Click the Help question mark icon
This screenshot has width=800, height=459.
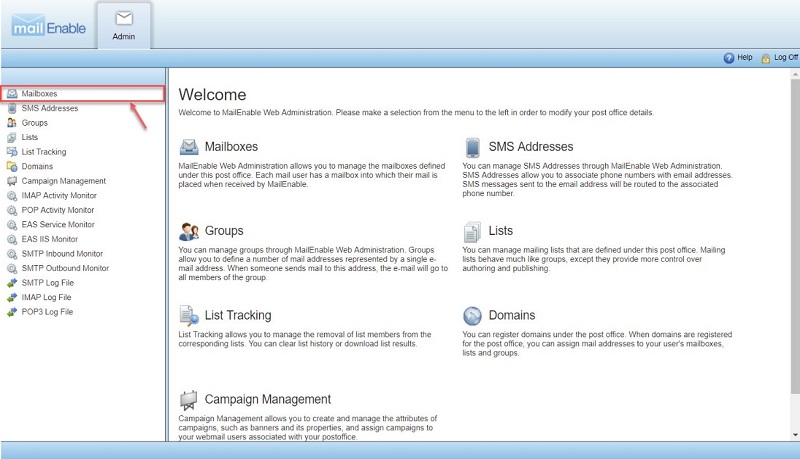coord(729,58)
